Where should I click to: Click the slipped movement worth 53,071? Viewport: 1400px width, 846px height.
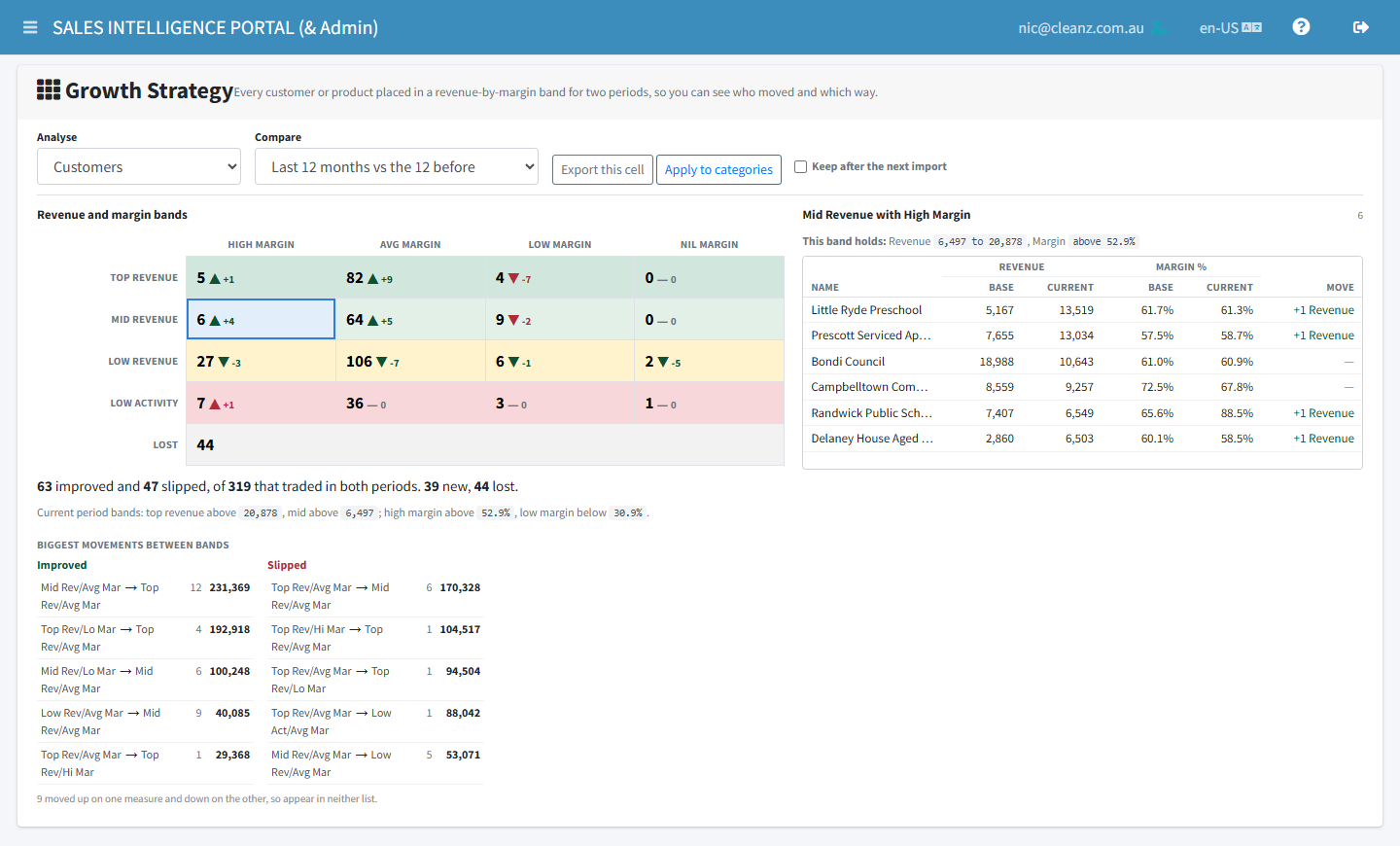point(375,763)
